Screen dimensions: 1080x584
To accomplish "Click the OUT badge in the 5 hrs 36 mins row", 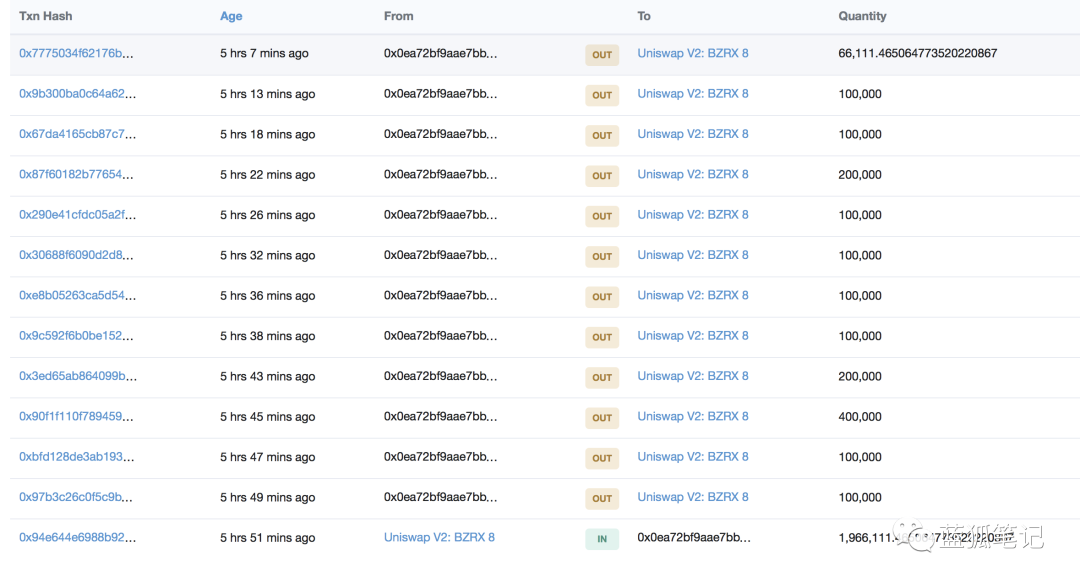I will (602, 296).
